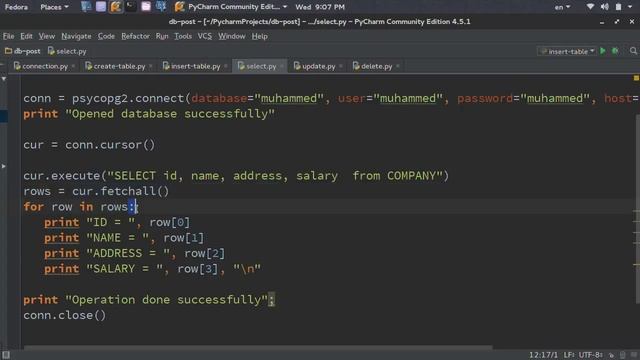Open the Run menu
The width and height of the screenshot is (640, 360).
pyautogui.click(x=162, y=36)
